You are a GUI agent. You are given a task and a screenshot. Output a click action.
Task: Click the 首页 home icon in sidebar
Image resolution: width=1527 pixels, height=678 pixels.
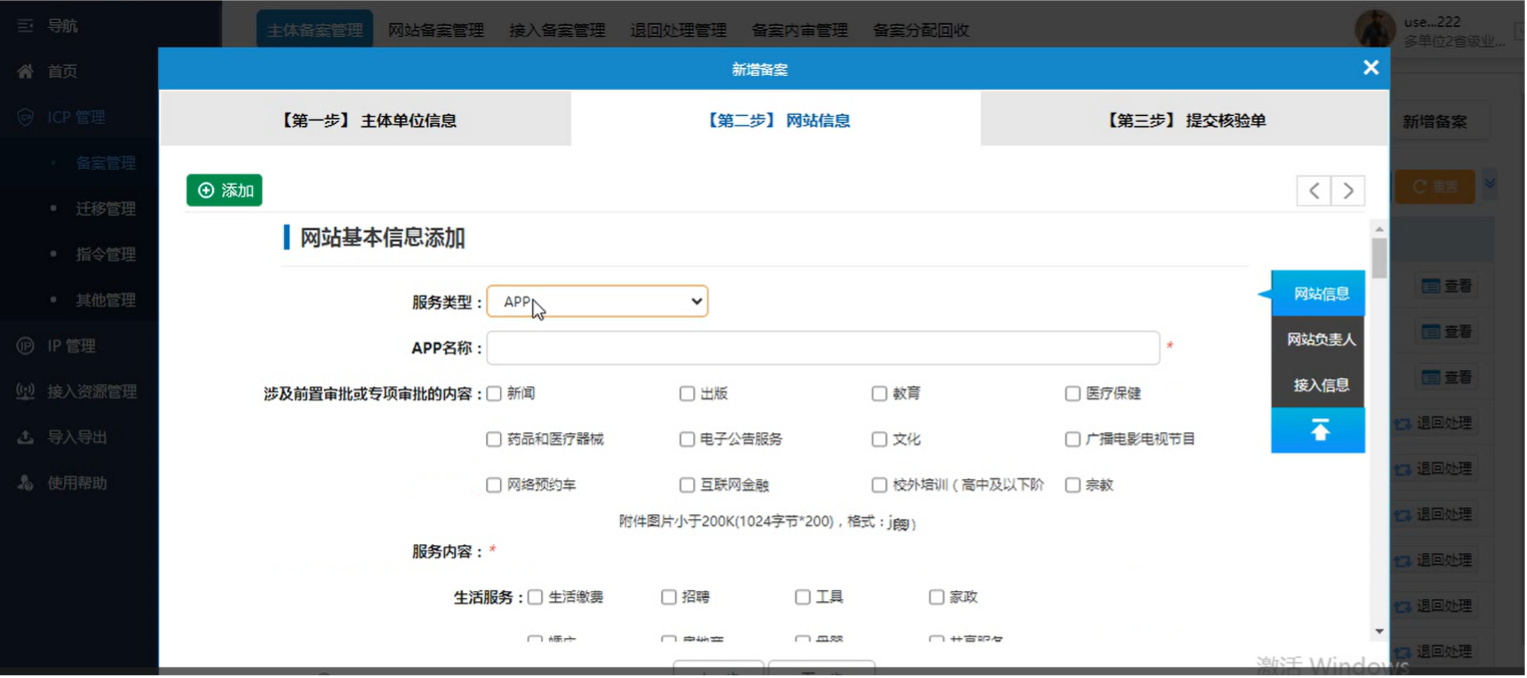click(25, 71)
